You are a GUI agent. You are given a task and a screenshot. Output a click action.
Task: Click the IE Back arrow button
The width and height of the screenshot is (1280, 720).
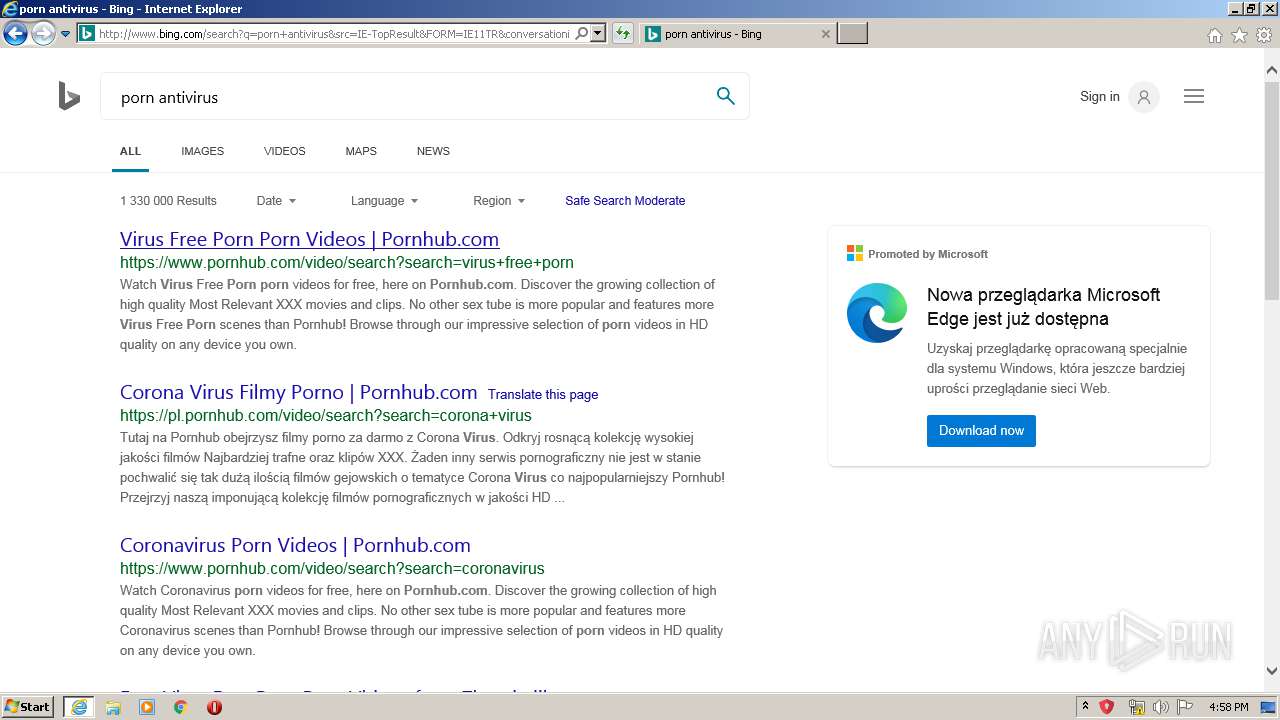[15, 33]
